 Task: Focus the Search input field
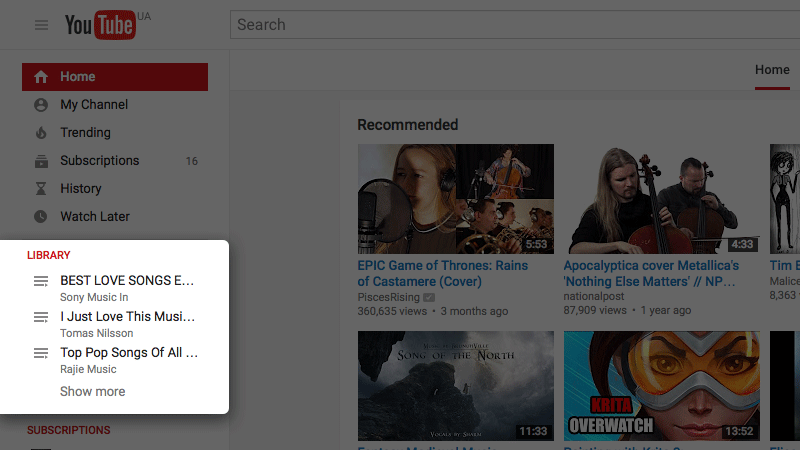click(x=515, y=24)
